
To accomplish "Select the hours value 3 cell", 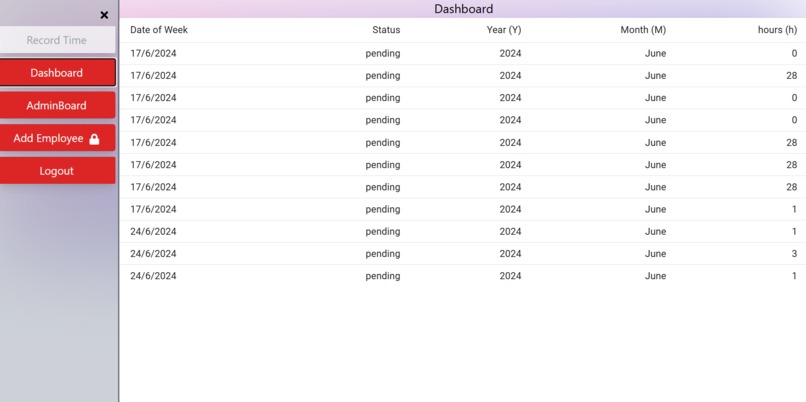I will 794,253.
